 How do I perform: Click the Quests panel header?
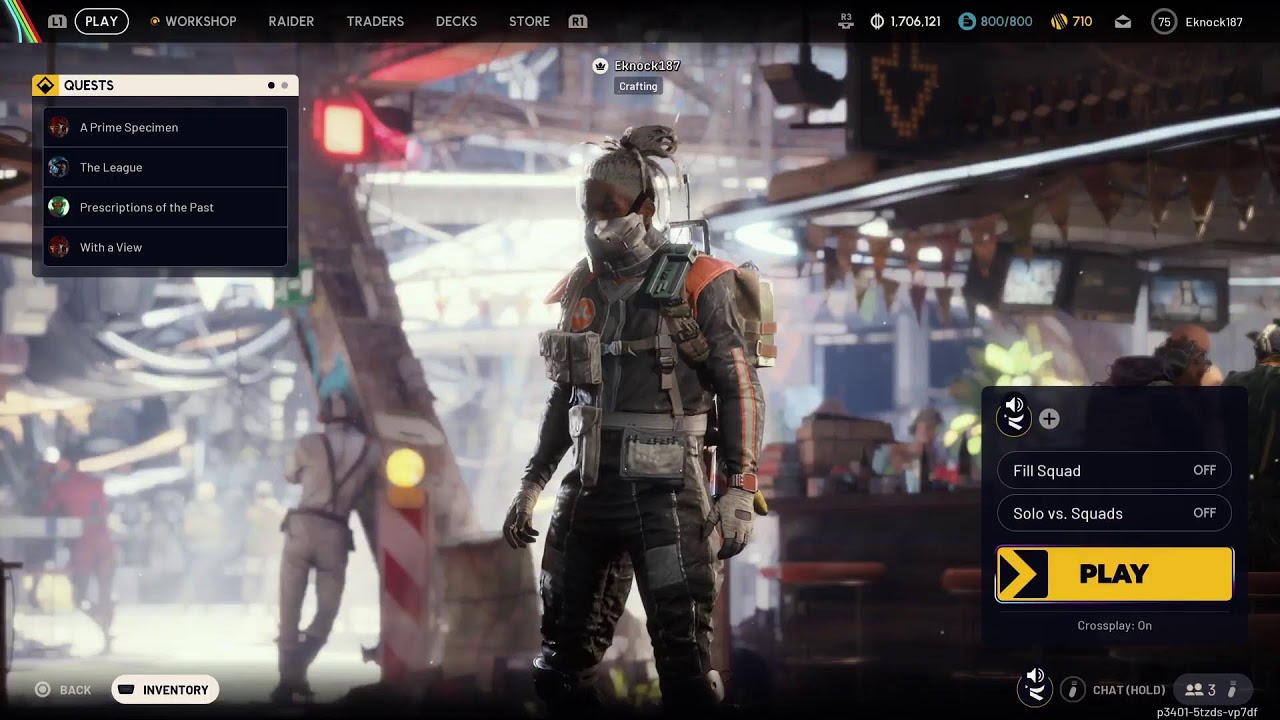(165, 85)
